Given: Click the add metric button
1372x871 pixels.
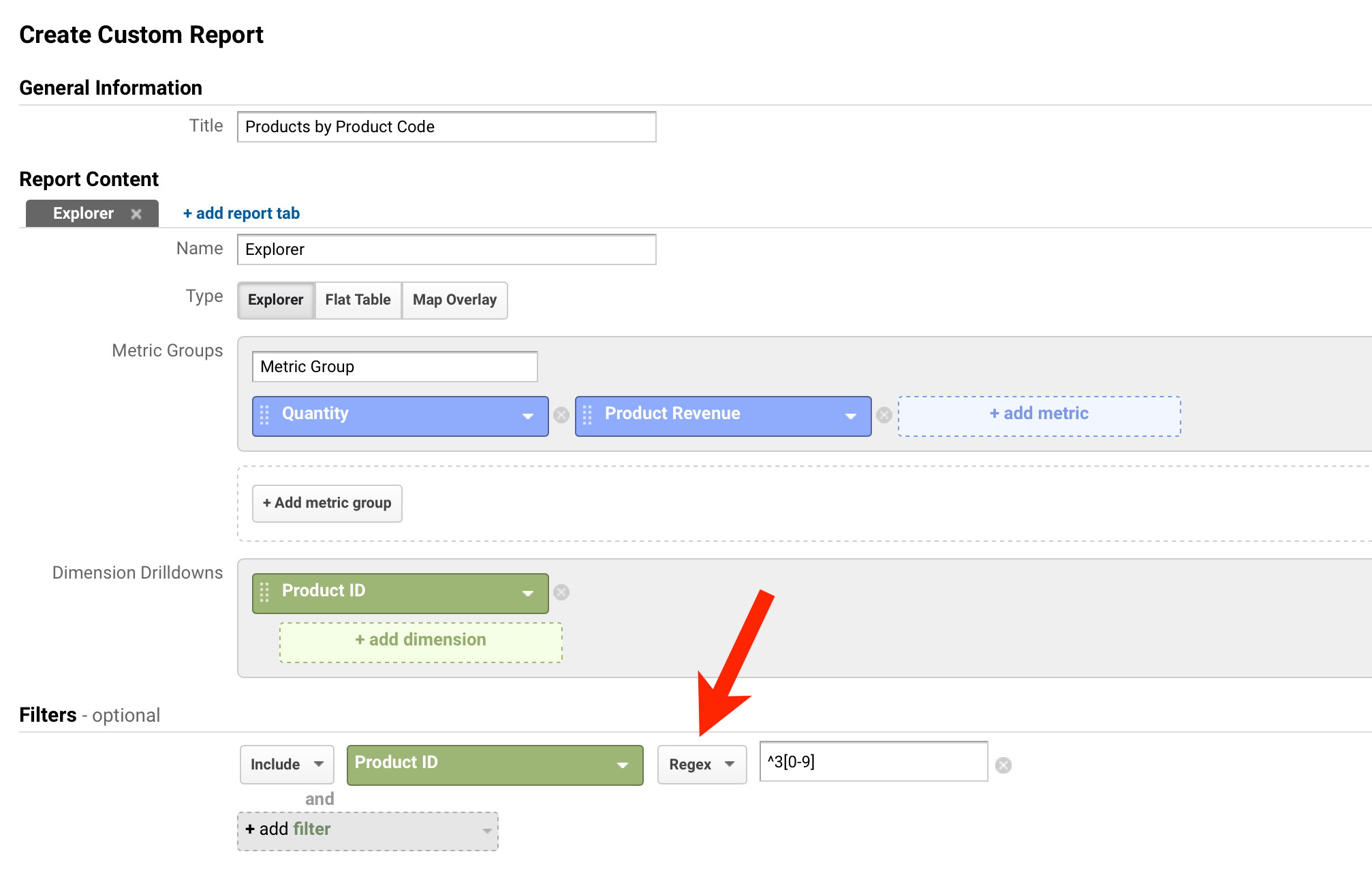Looking at the screenshot, I should click(1038, 414).
